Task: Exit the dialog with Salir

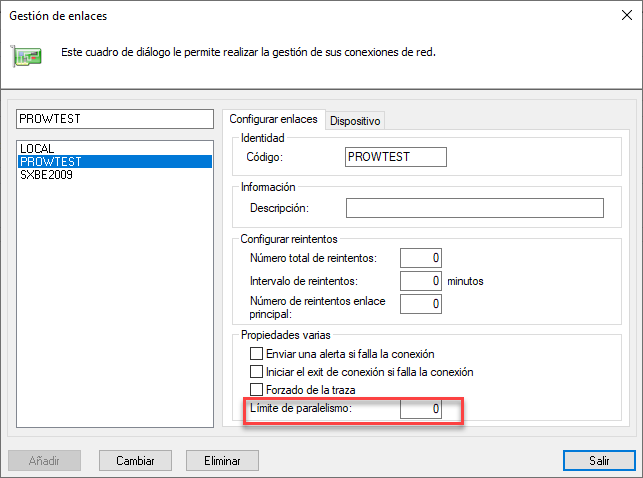Action: pos(598,460)
